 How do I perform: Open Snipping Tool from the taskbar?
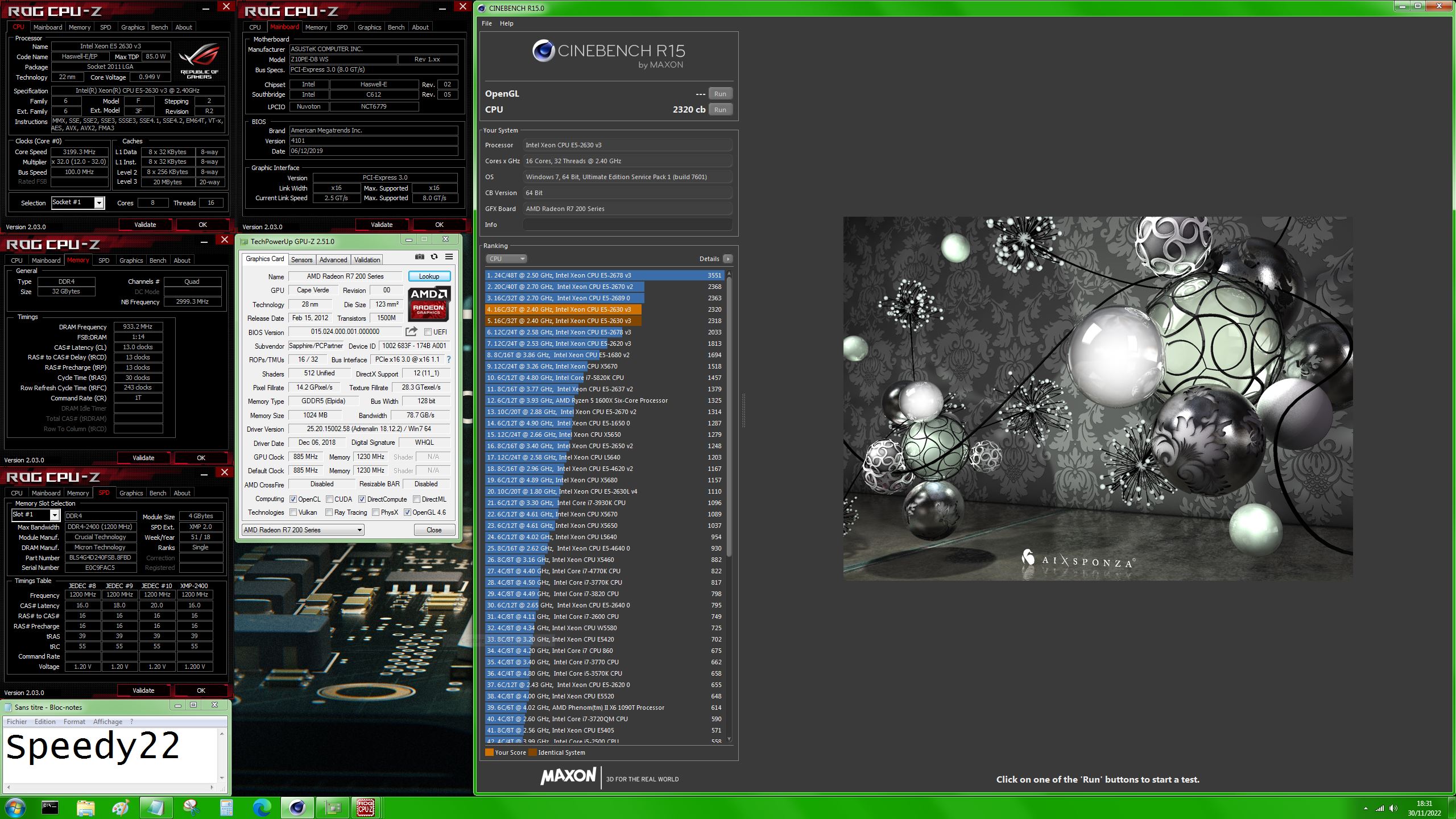click(191, 807)
